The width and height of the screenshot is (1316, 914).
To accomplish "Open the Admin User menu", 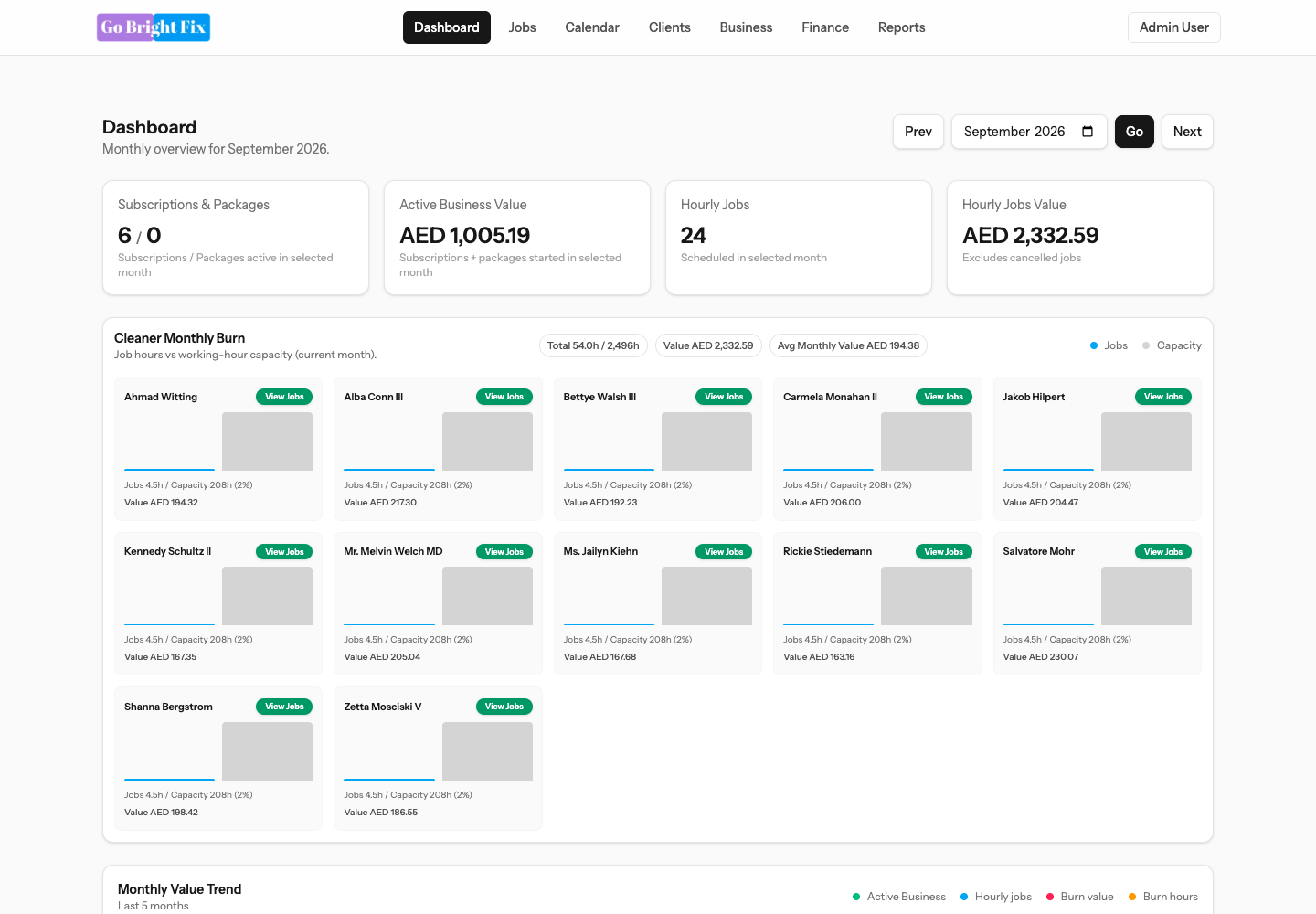I will [x=1173, y=27].
